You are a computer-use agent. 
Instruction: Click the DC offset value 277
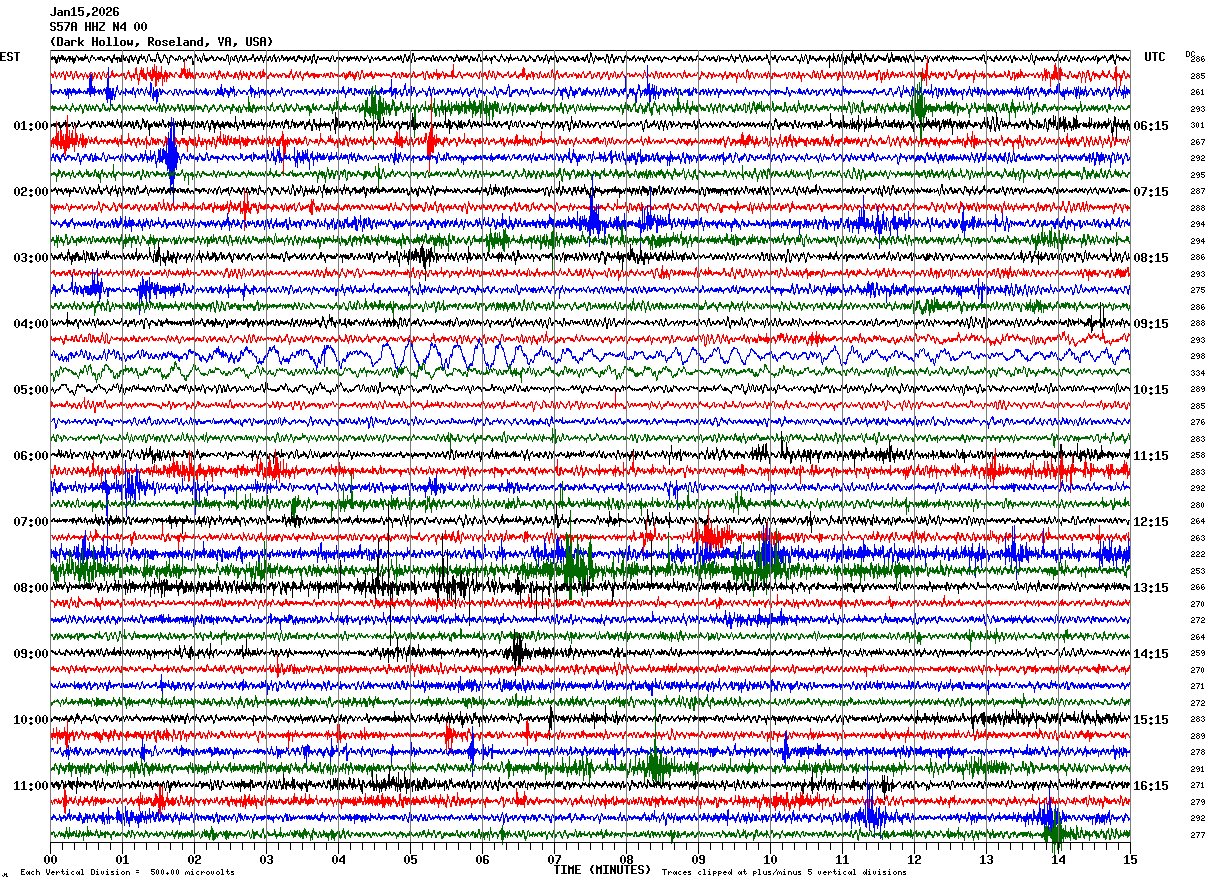click(x=1197, y=835)
